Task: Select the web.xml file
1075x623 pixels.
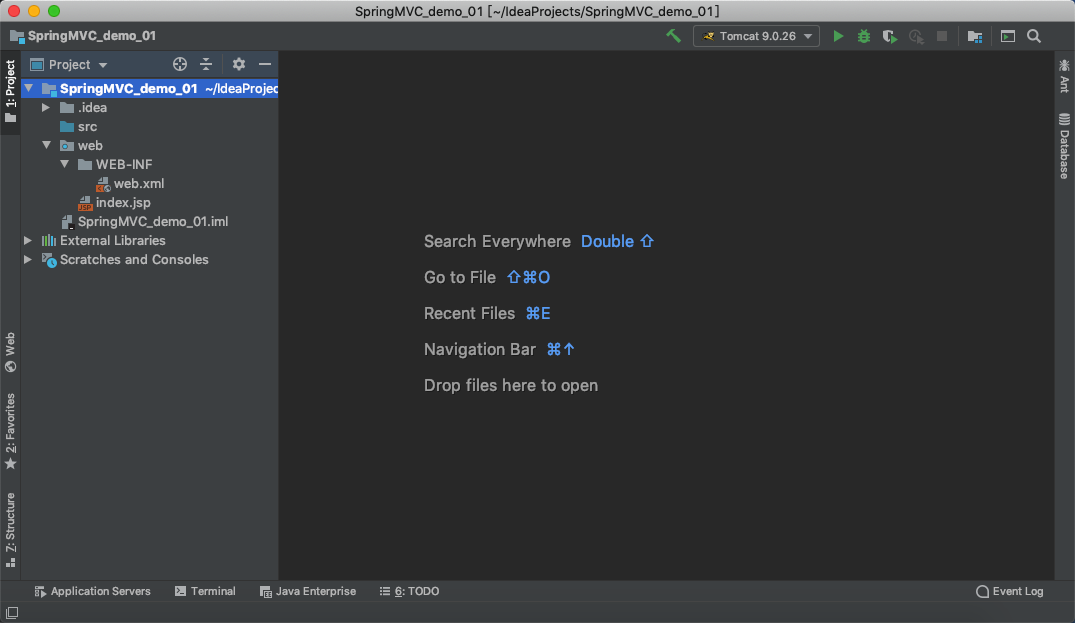Action: coord(138,184)
